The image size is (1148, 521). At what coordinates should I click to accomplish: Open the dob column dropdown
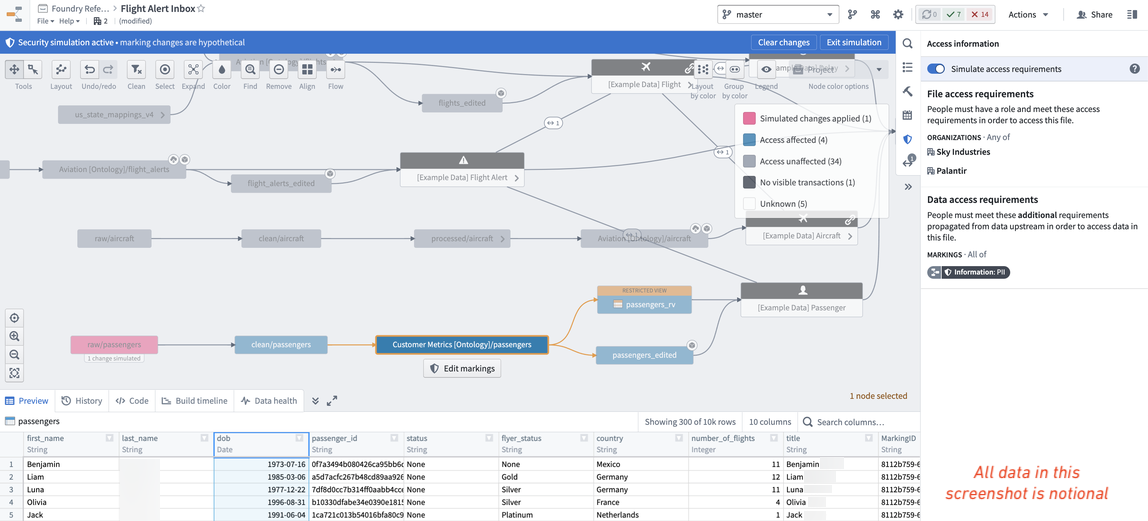point(299,438)
